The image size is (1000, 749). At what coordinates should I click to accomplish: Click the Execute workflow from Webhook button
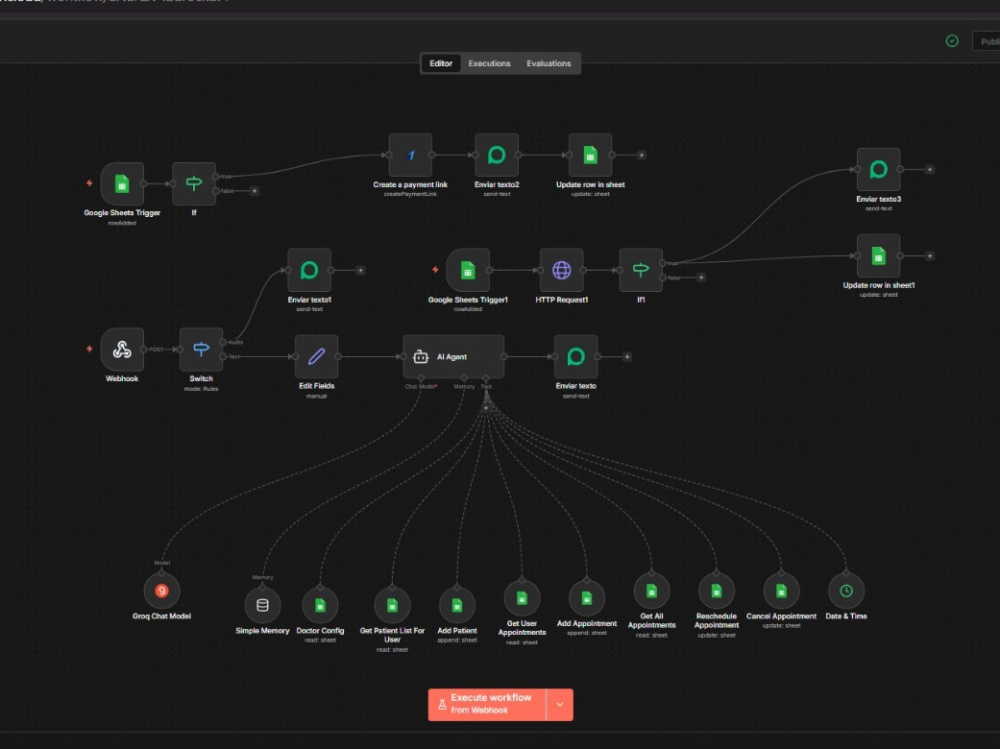(487, 704)
